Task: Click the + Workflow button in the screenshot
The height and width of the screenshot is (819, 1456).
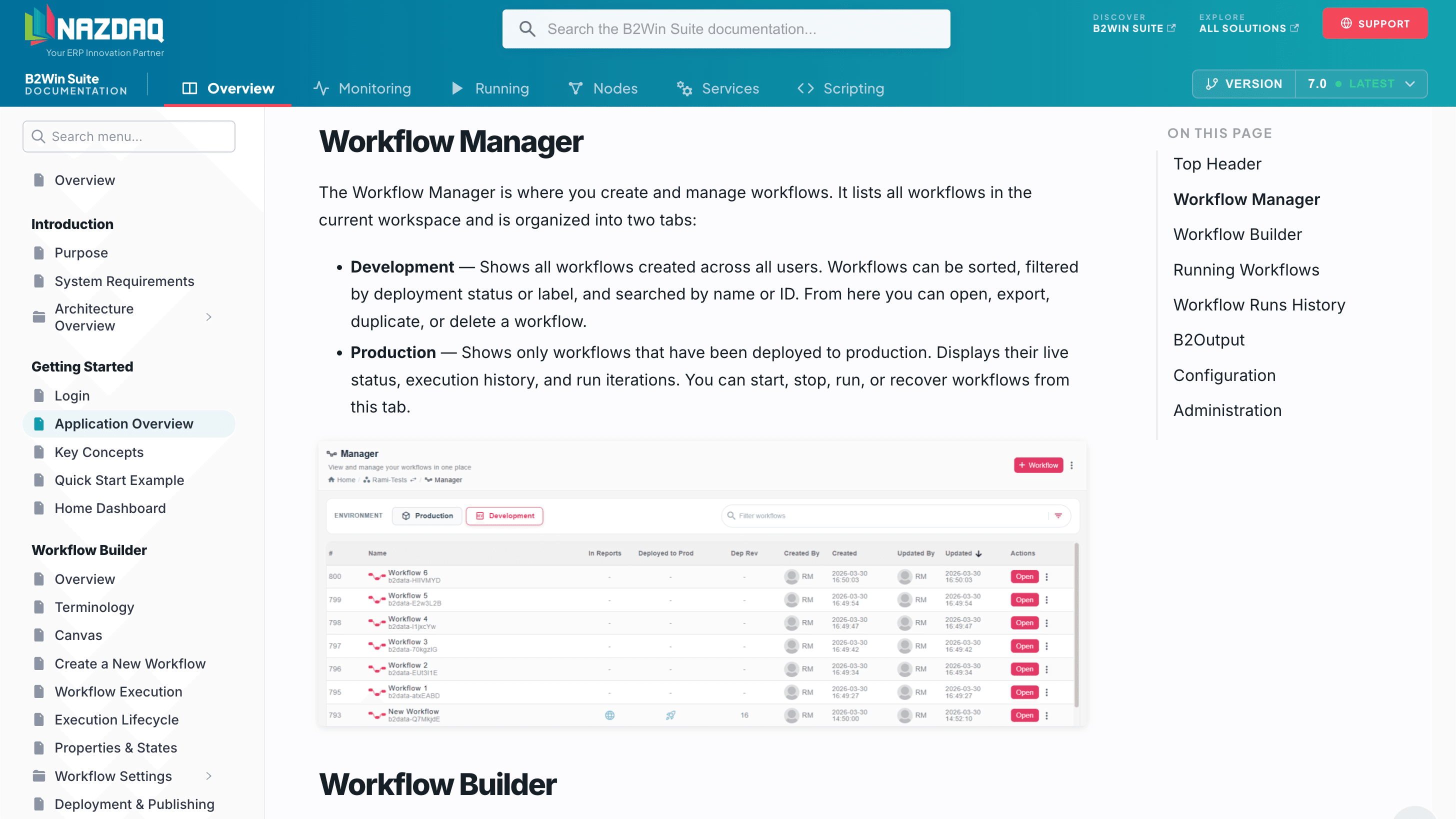Action: click(1038, 465)
